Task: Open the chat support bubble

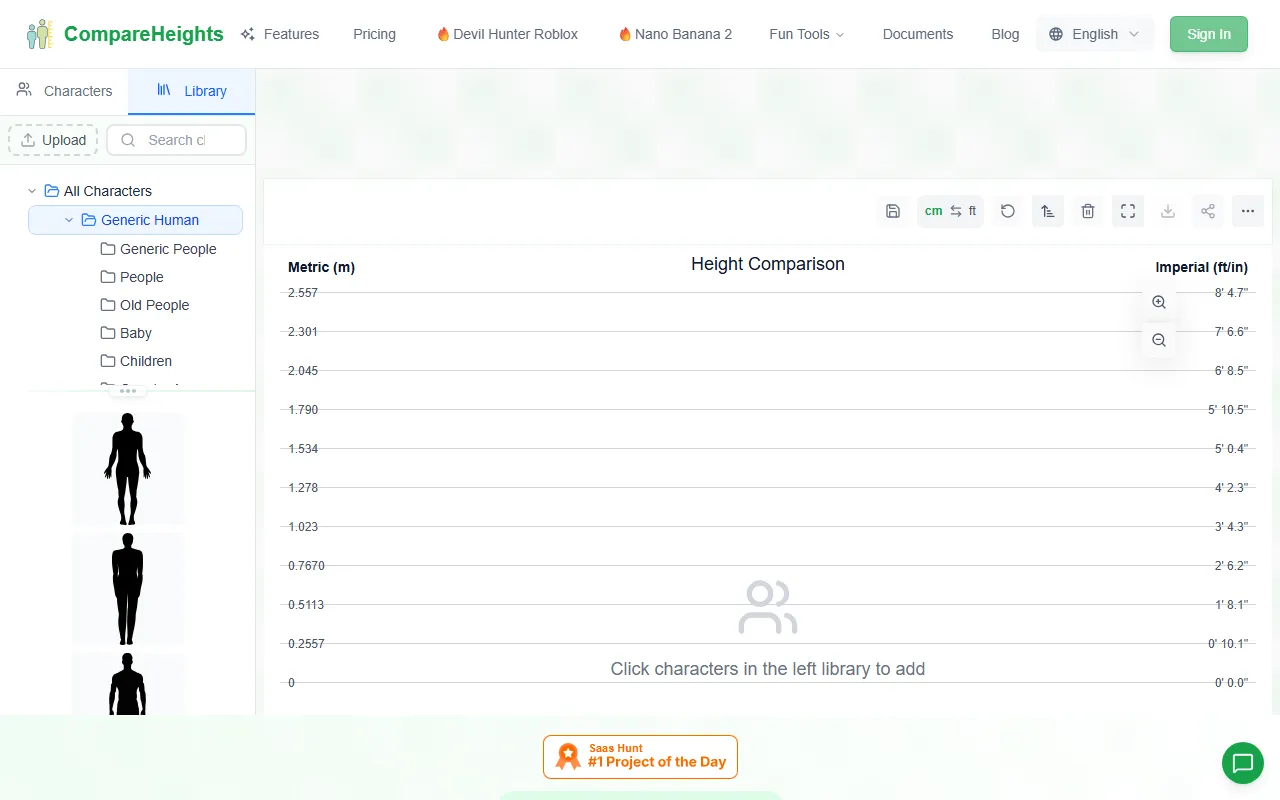Action: pyautogui.click(x=1243, y=763)
